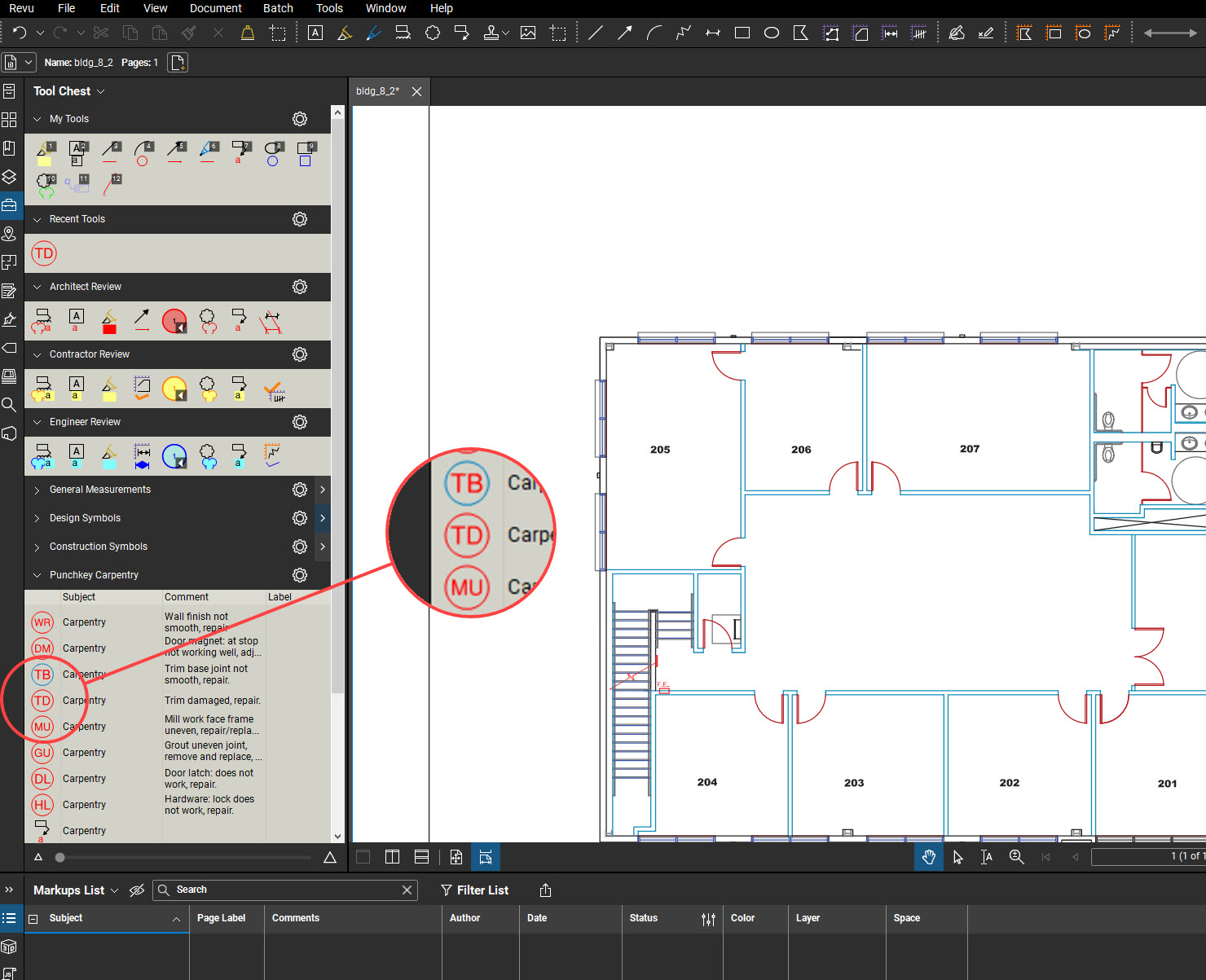Image resolution: width=1206 pixels, height=980 pixels.
Task: Open the Tools menu
Action: pyautogui.click(x=329, y=8)
